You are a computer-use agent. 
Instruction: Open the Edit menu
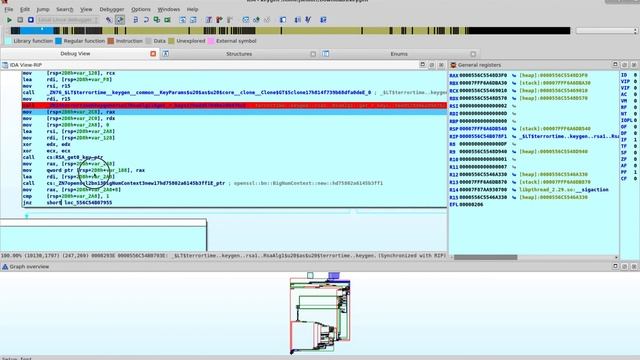coord(25,9)
